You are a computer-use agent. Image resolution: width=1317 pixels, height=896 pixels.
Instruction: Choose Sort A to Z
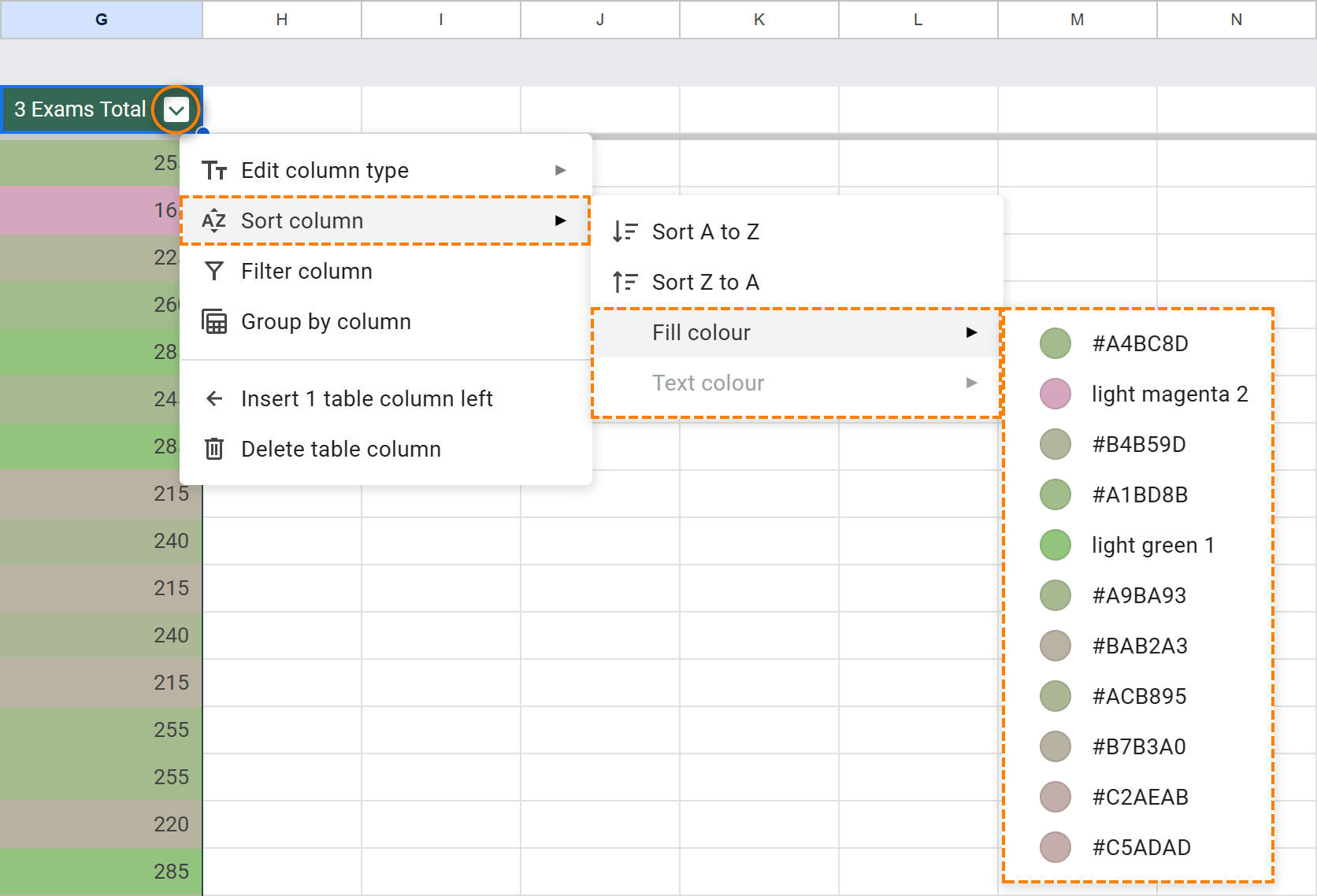tap(797, 231)
